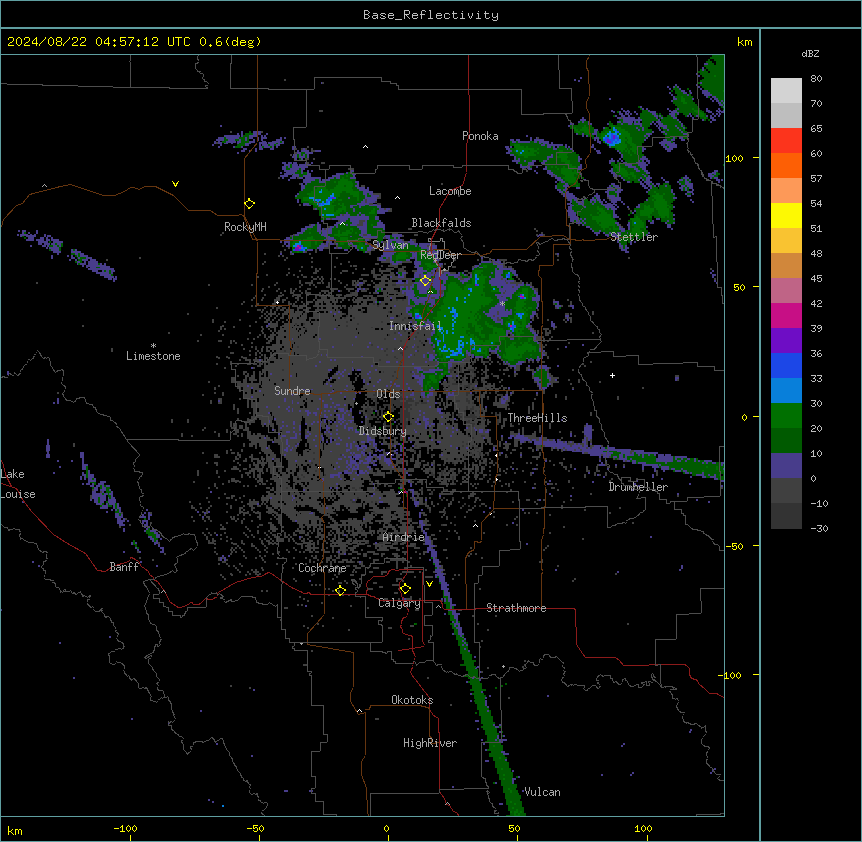Click the Stettler city label
The height and width of the screenshot is (842, 862).
click(x=634, y=237)
